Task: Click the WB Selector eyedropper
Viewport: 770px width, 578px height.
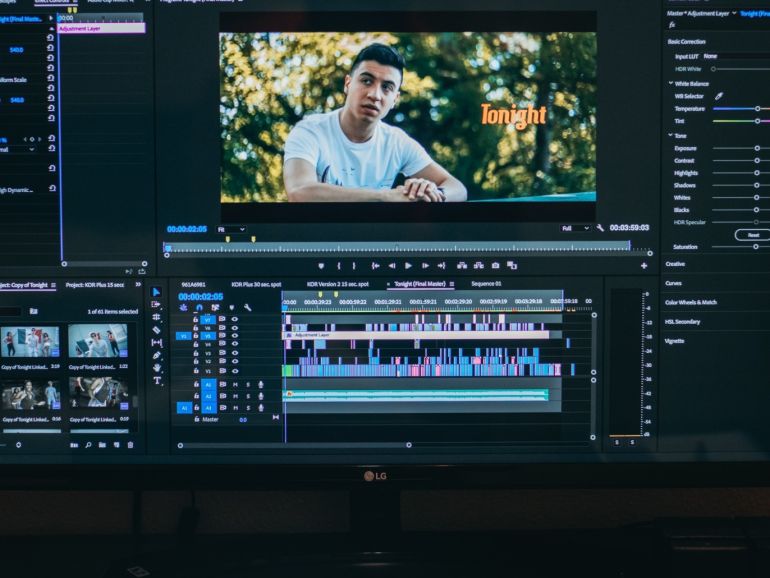Action: (718, 96)
